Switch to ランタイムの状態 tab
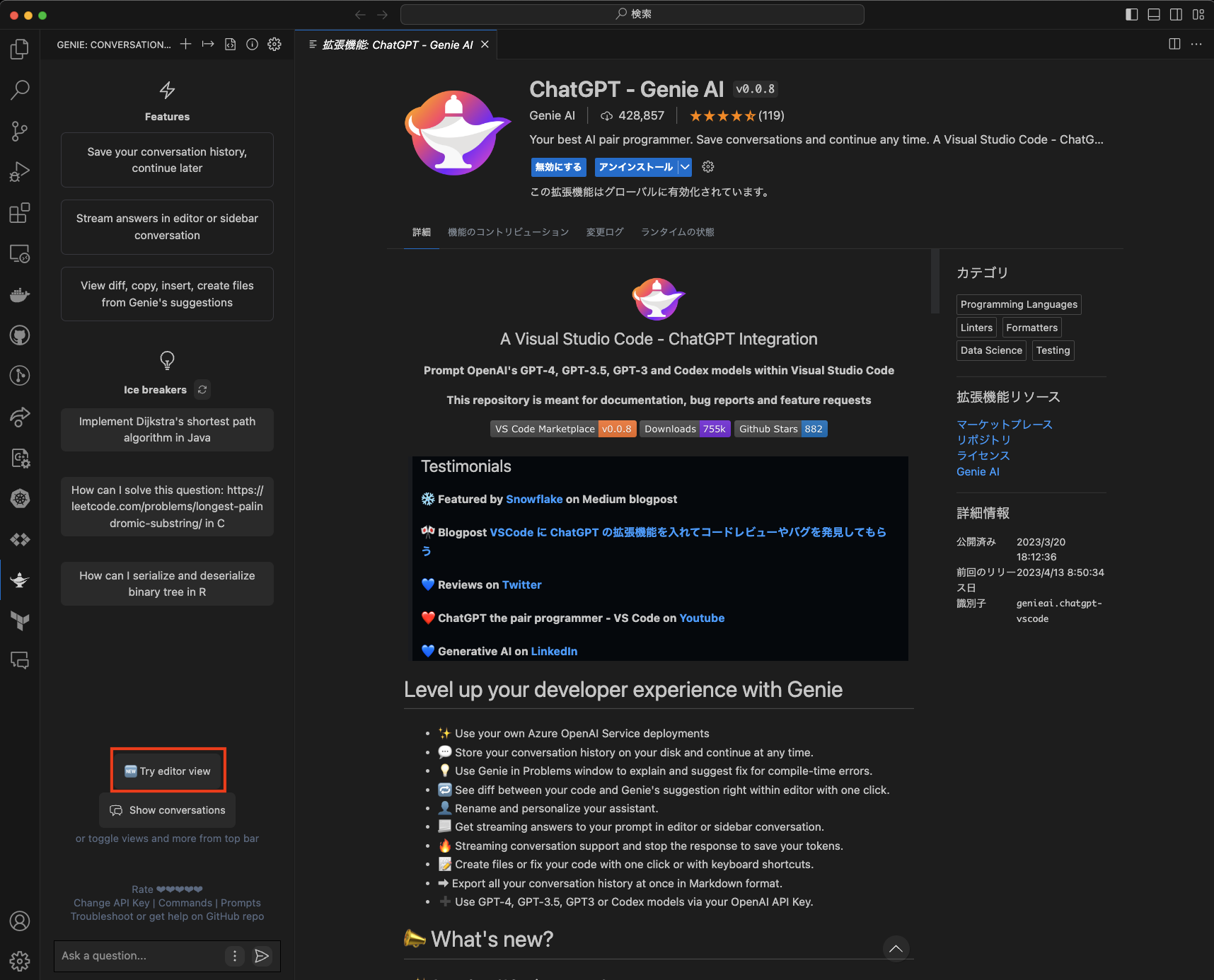This screenshot has height=980, width=1214. pyautogui.click(x=678, y=232)
